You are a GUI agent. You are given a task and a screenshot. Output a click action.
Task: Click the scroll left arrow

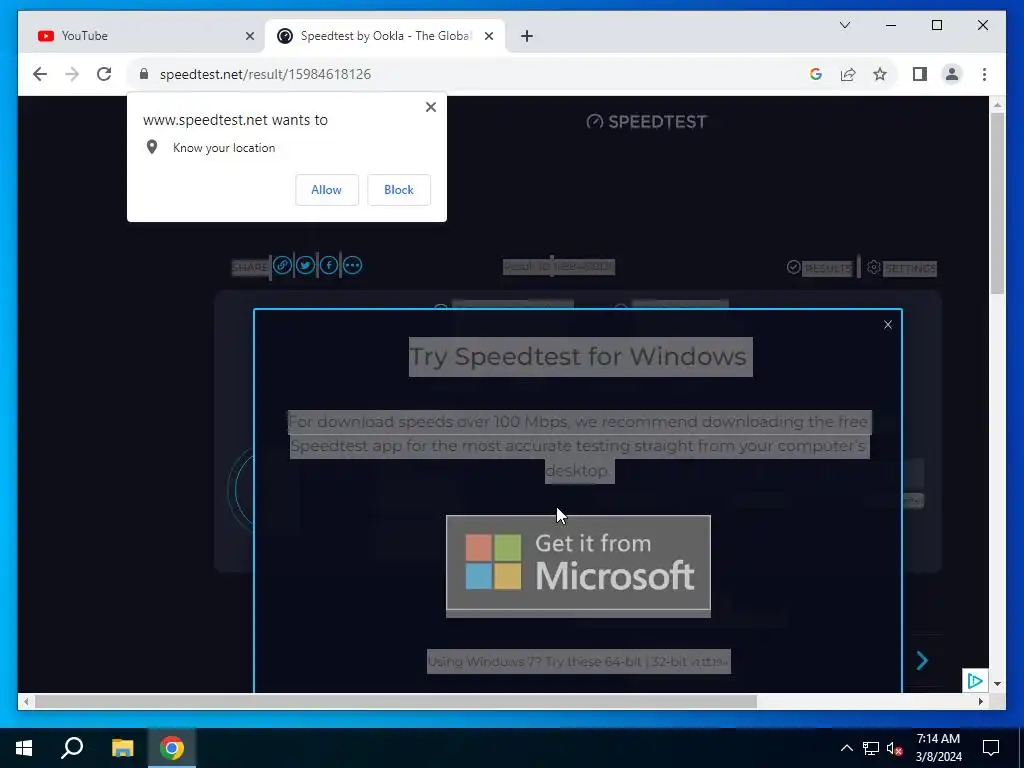(26, 701)
